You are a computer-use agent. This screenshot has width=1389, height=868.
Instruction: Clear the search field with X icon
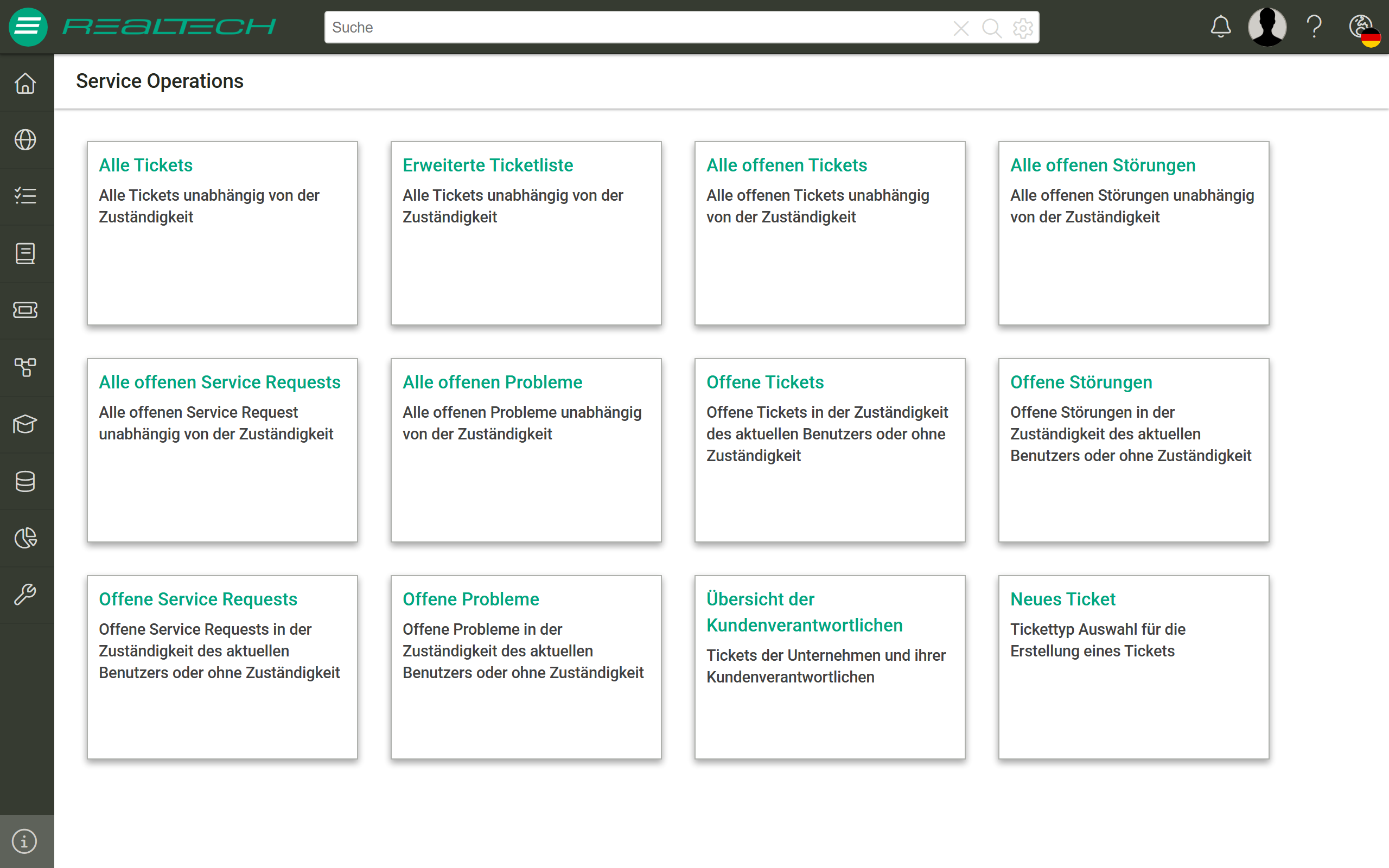[961, 28]
